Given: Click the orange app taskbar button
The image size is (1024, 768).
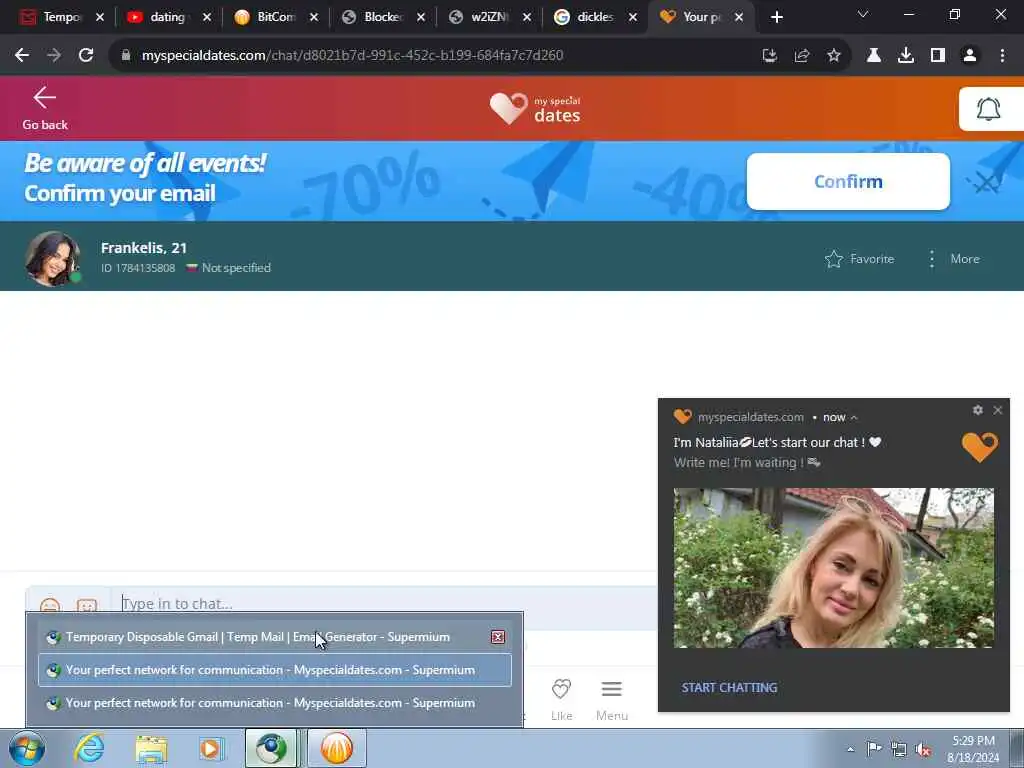Looking at the screenshot, I should 336,748.
